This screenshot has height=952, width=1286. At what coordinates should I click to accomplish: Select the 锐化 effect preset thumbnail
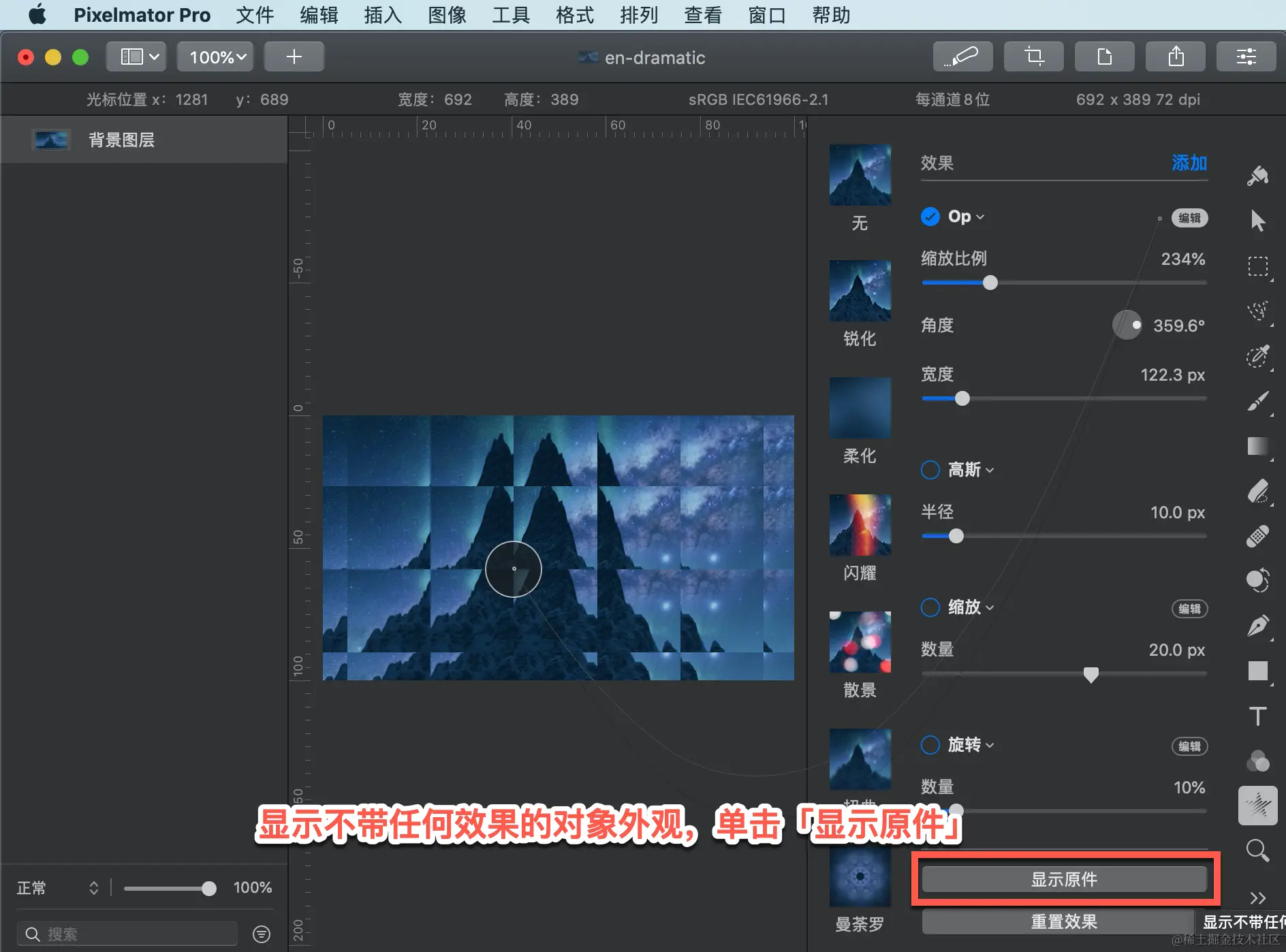[860, 291]
